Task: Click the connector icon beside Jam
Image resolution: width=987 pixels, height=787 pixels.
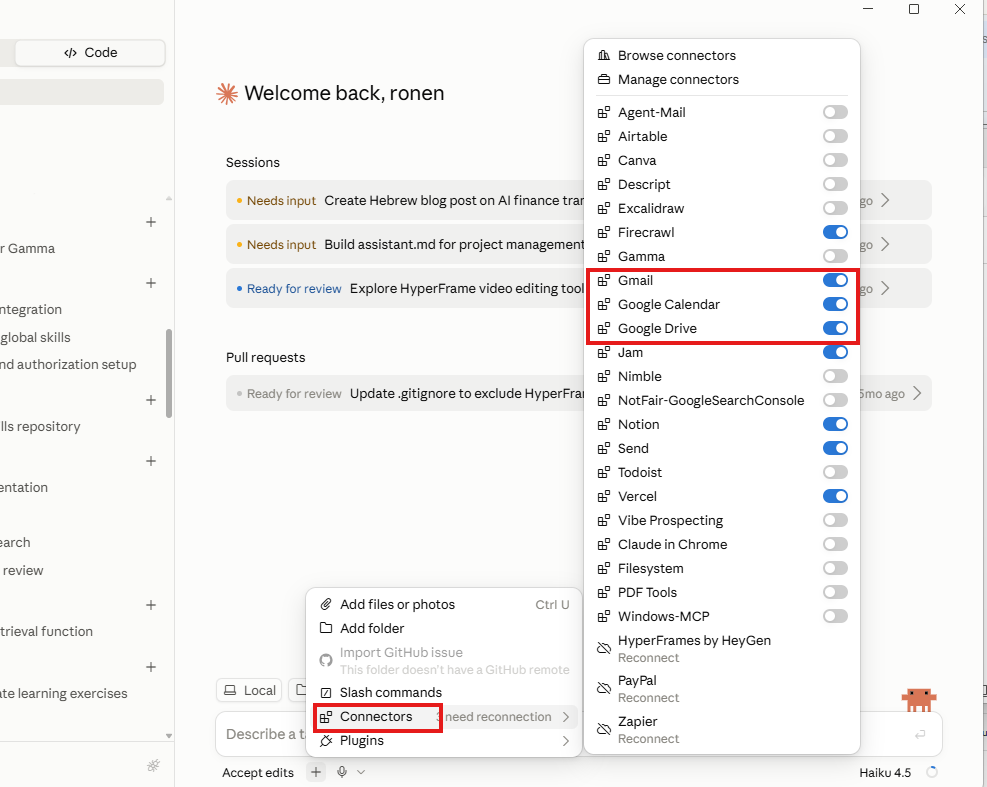Action: point(604,353)
